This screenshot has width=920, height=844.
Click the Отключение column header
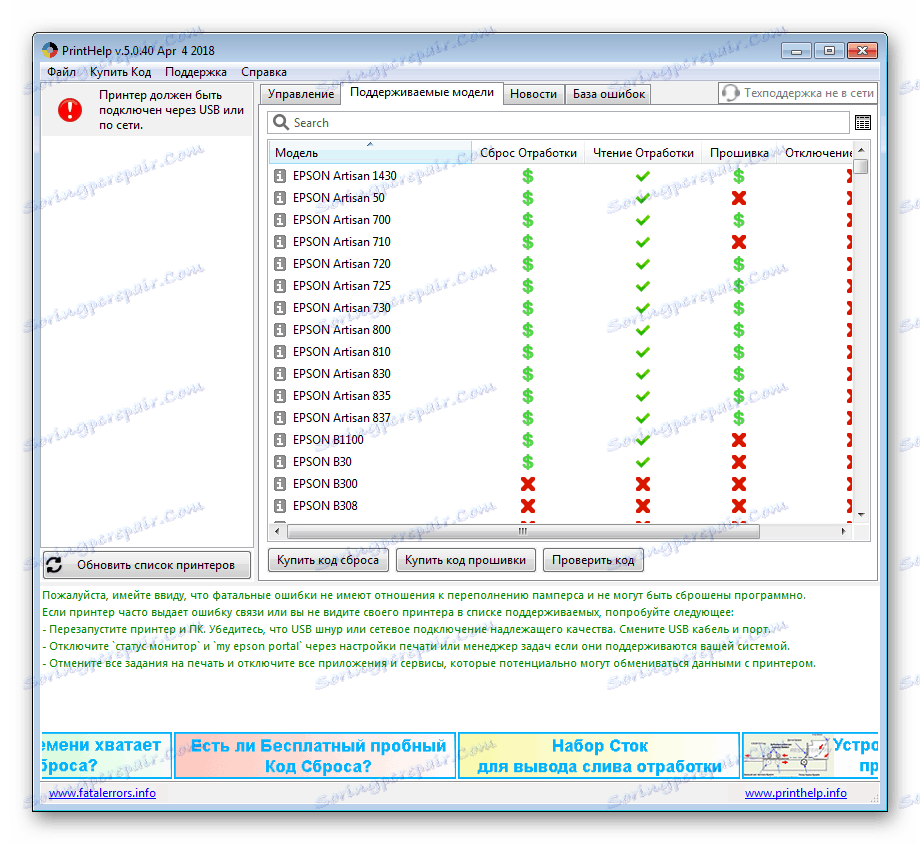click(816, 153)
